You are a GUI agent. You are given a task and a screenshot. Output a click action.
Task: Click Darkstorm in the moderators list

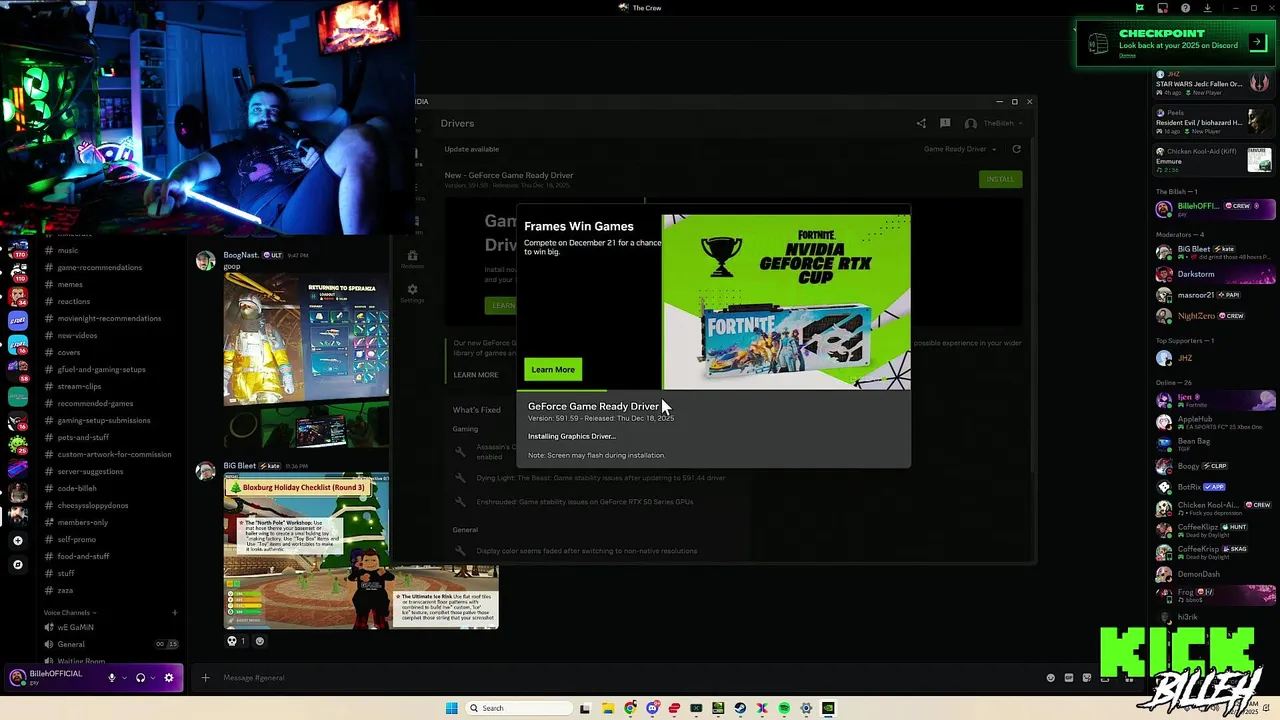click(1213, 274)
